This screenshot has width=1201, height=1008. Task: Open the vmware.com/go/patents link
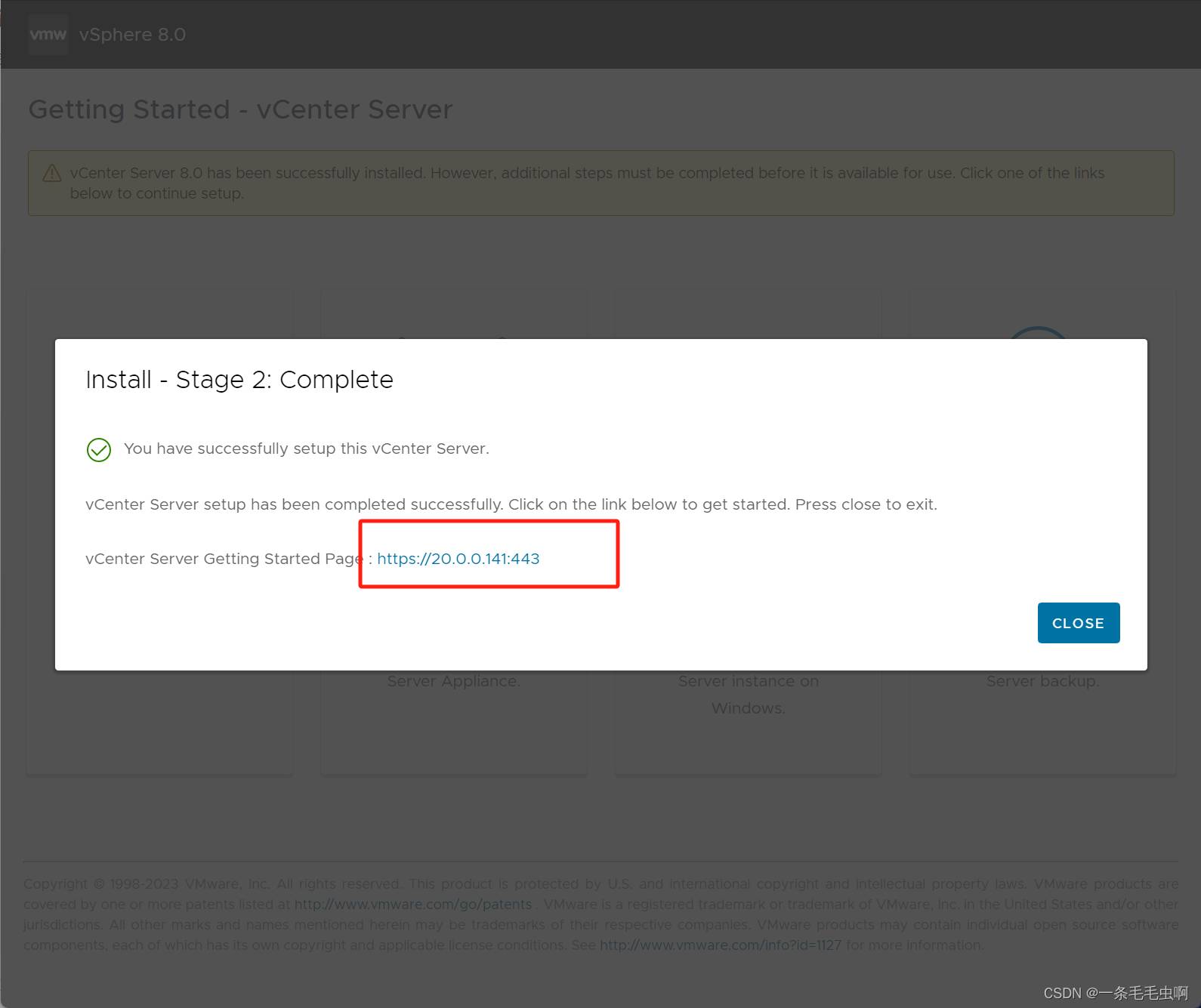tap(412, 905)
